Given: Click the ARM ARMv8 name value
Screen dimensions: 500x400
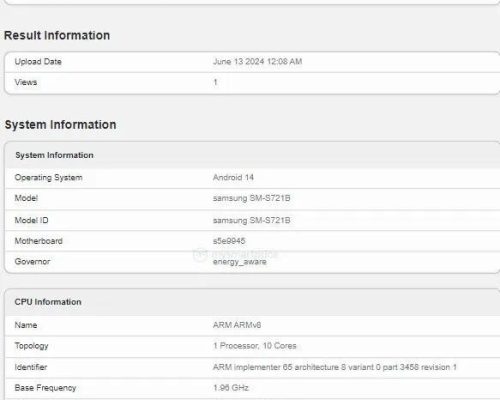Looking at the screenshot, I should coord(237,325).
